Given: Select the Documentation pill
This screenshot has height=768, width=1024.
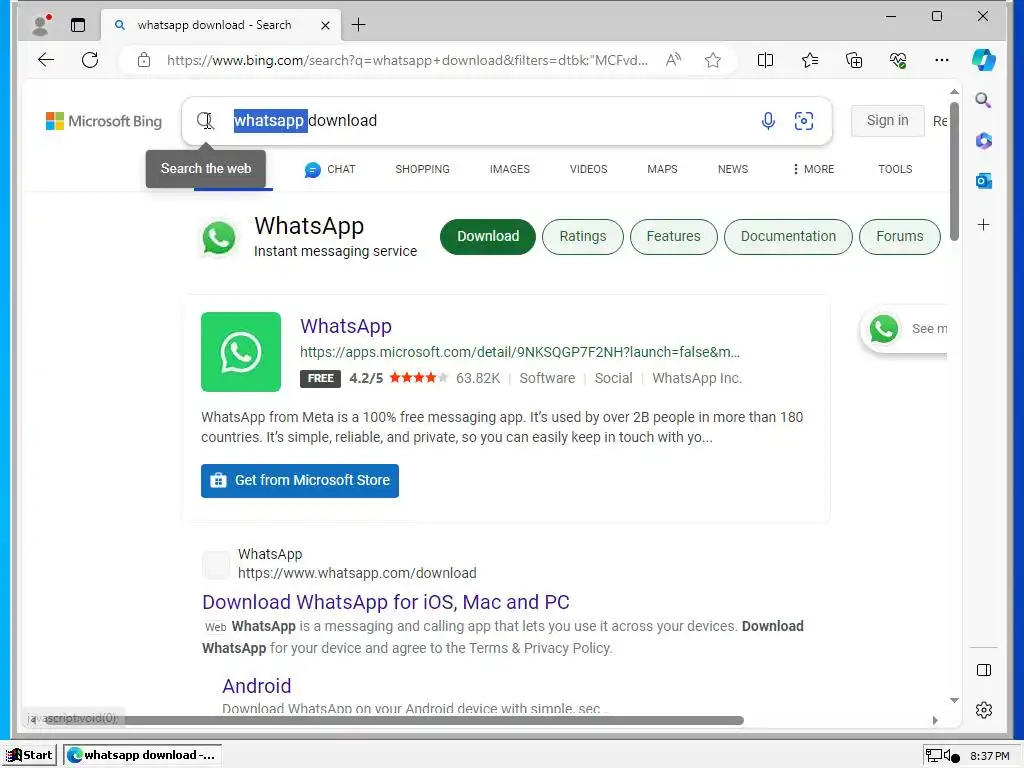Looking at the screenshot, I should pos(788,236).
